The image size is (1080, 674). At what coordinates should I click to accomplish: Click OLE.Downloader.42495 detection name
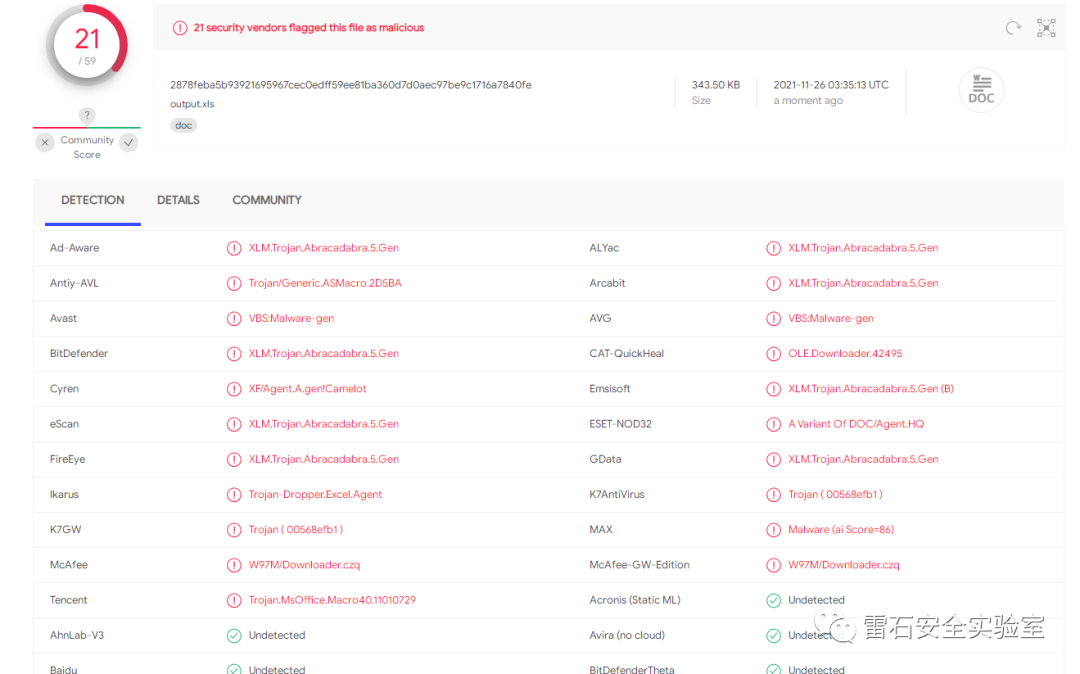(845, 354)
